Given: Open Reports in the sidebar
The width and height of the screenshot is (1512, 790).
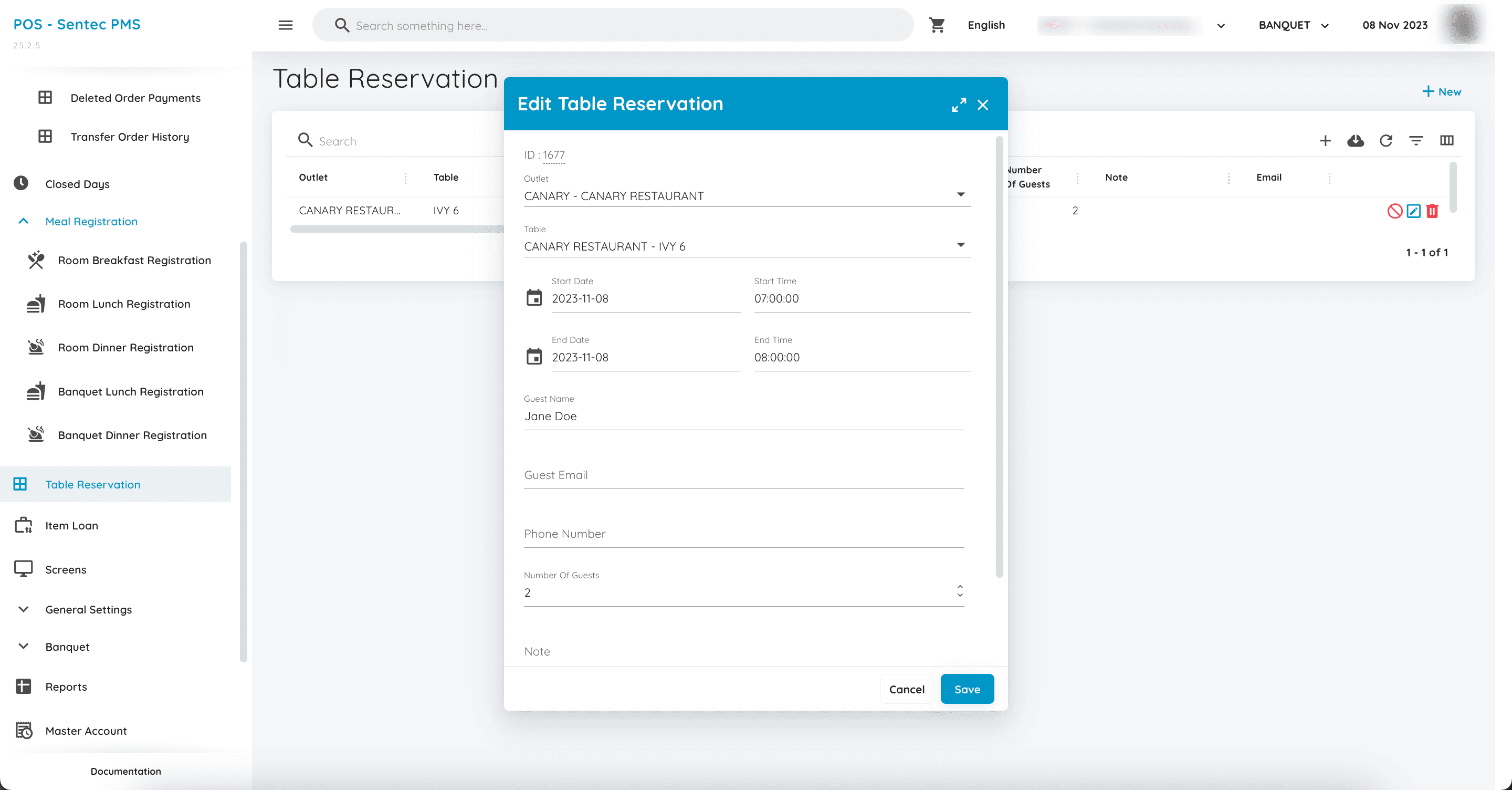Looking at the screenshot, I should pyautogui.click(x=66, y=687).
